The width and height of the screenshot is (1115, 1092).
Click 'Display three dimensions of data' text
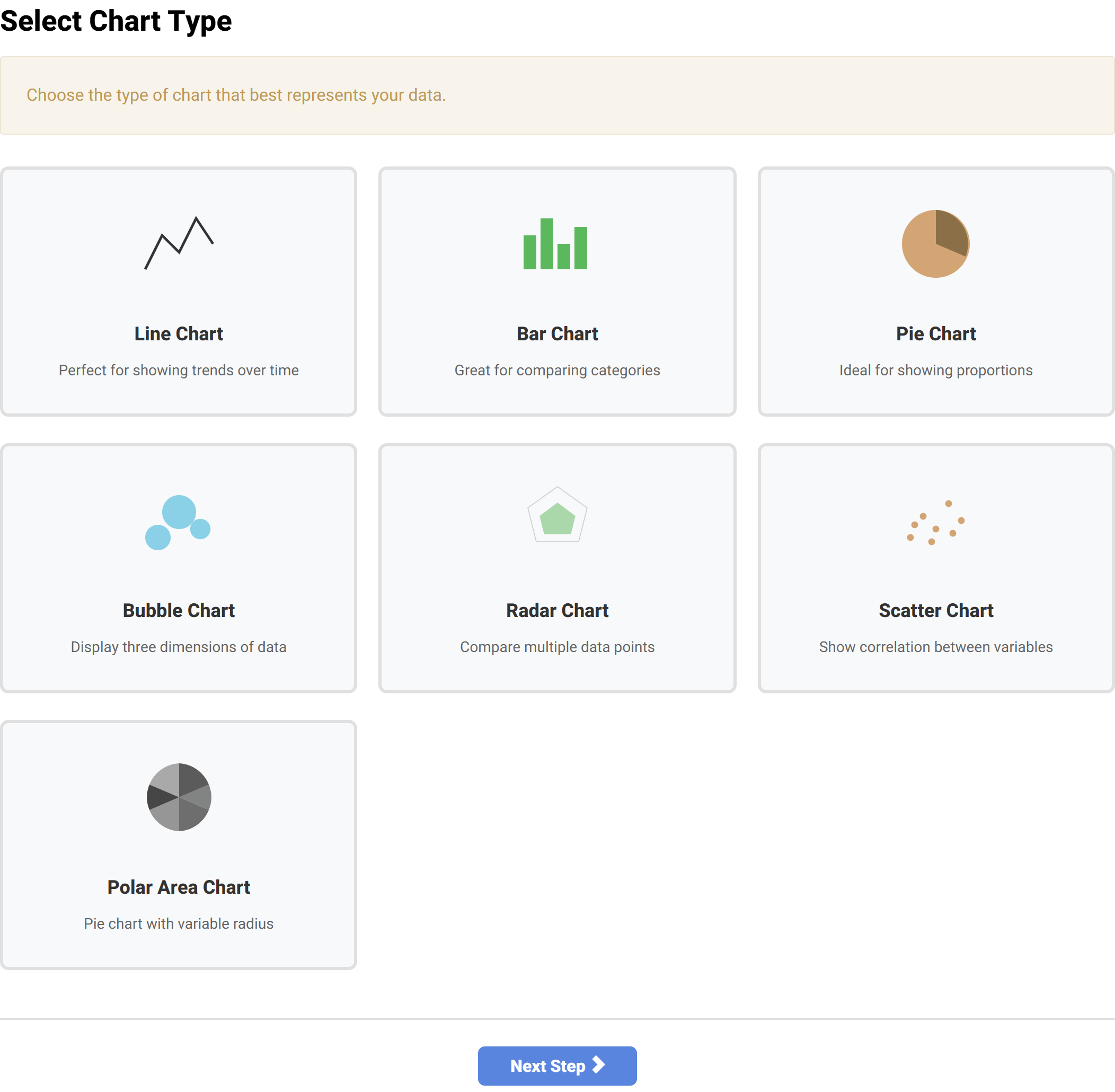point(179,647)
